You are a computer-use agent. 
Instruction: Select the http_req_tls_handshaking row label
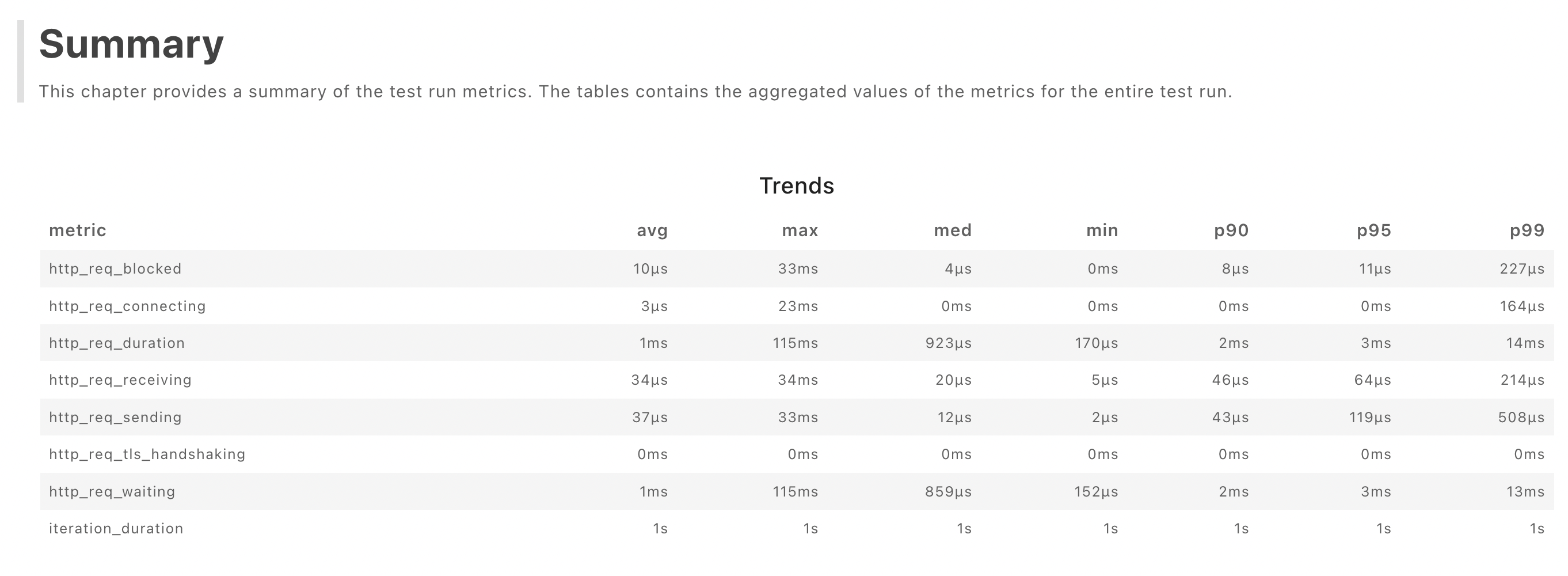coord(147,454)
